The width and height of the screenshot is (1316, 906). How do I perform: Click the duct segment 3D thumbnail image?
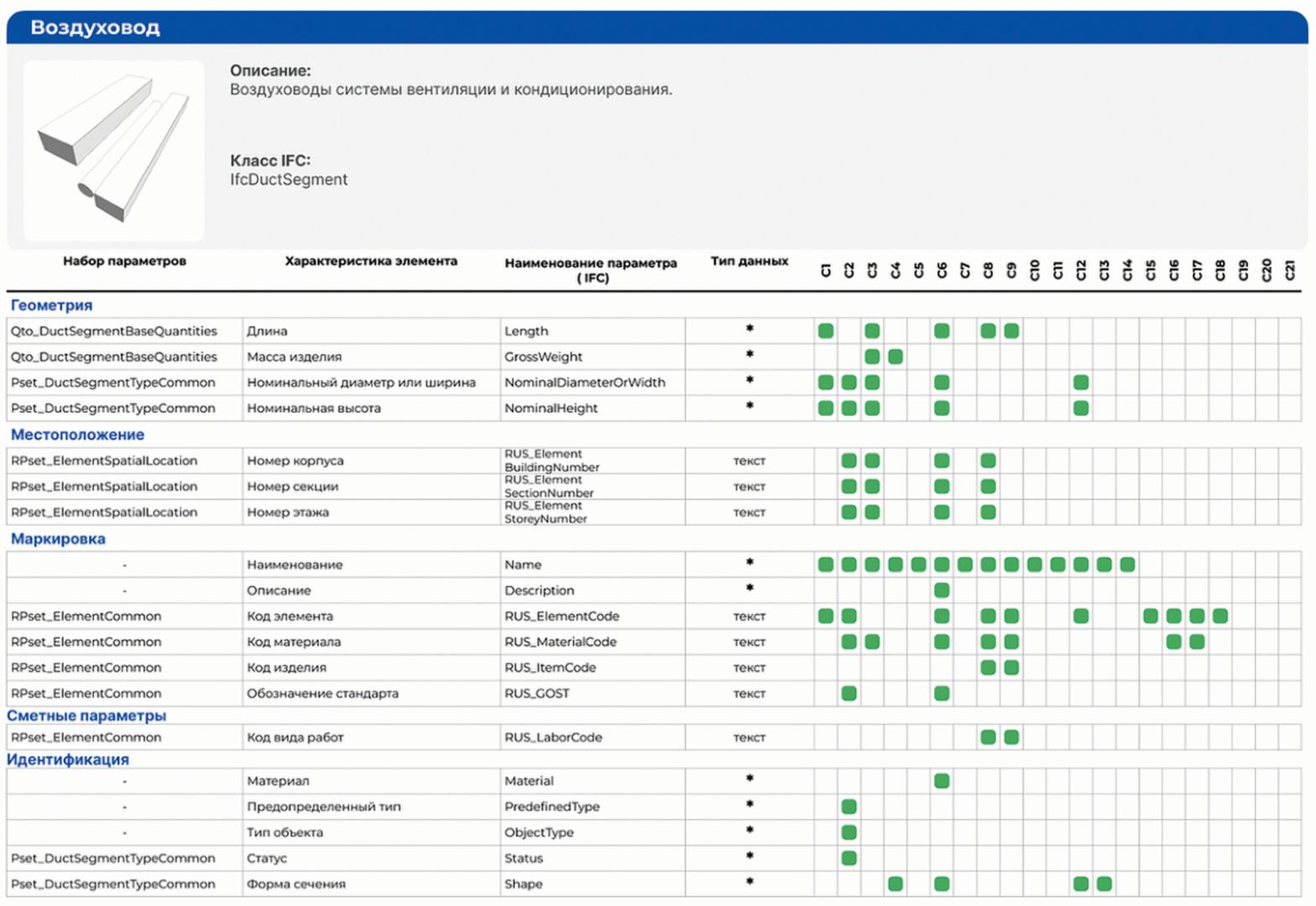(x=114, y=151)
